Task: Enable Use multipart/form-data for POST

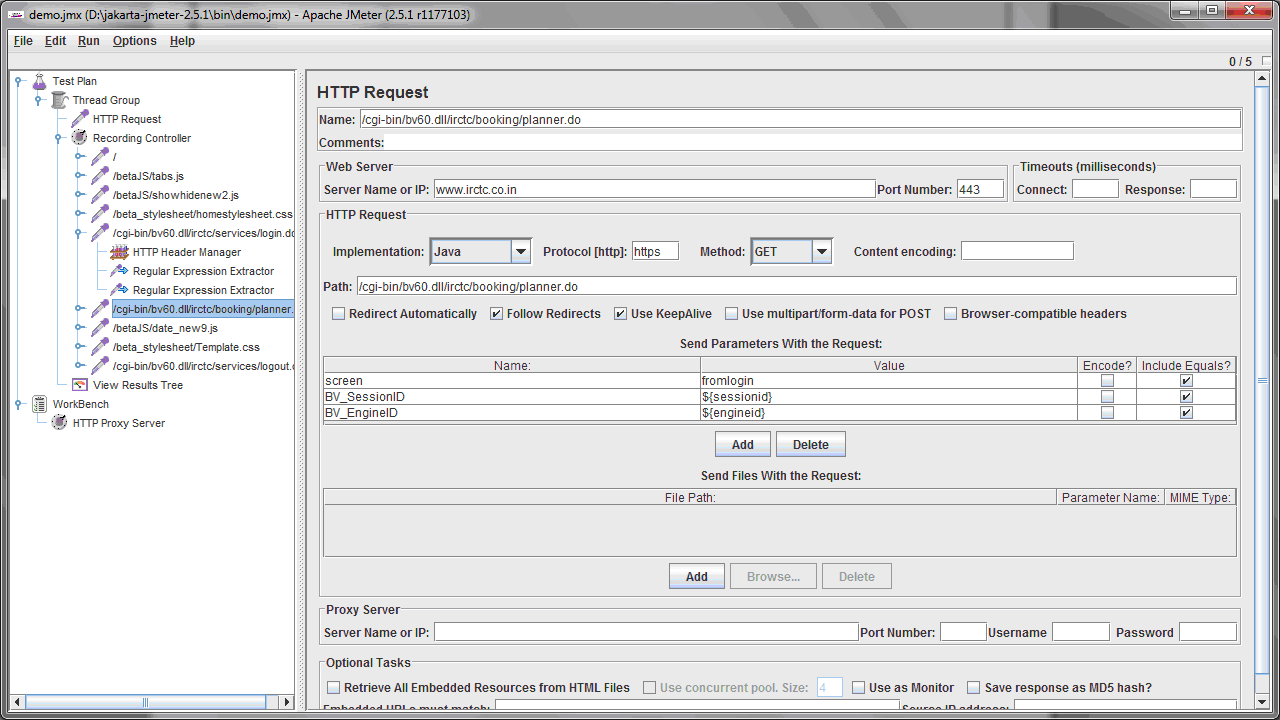Action: pos(732,314)
